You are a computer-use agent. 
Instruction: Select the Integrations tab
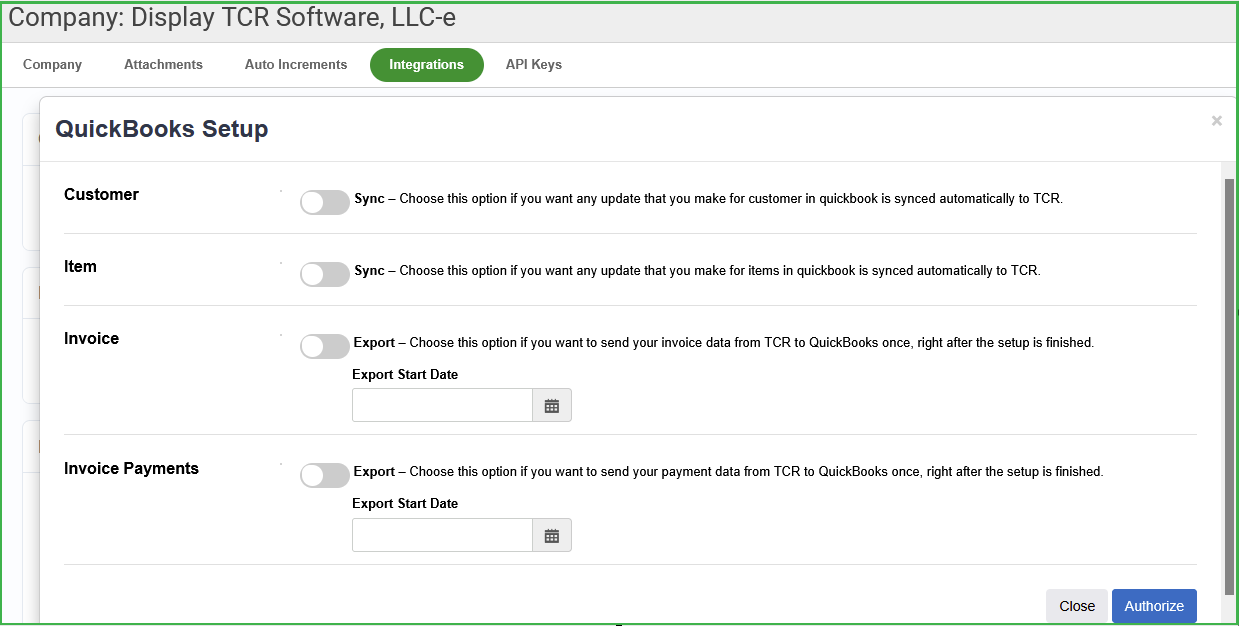pyautogui.click(x=427, y=64)
